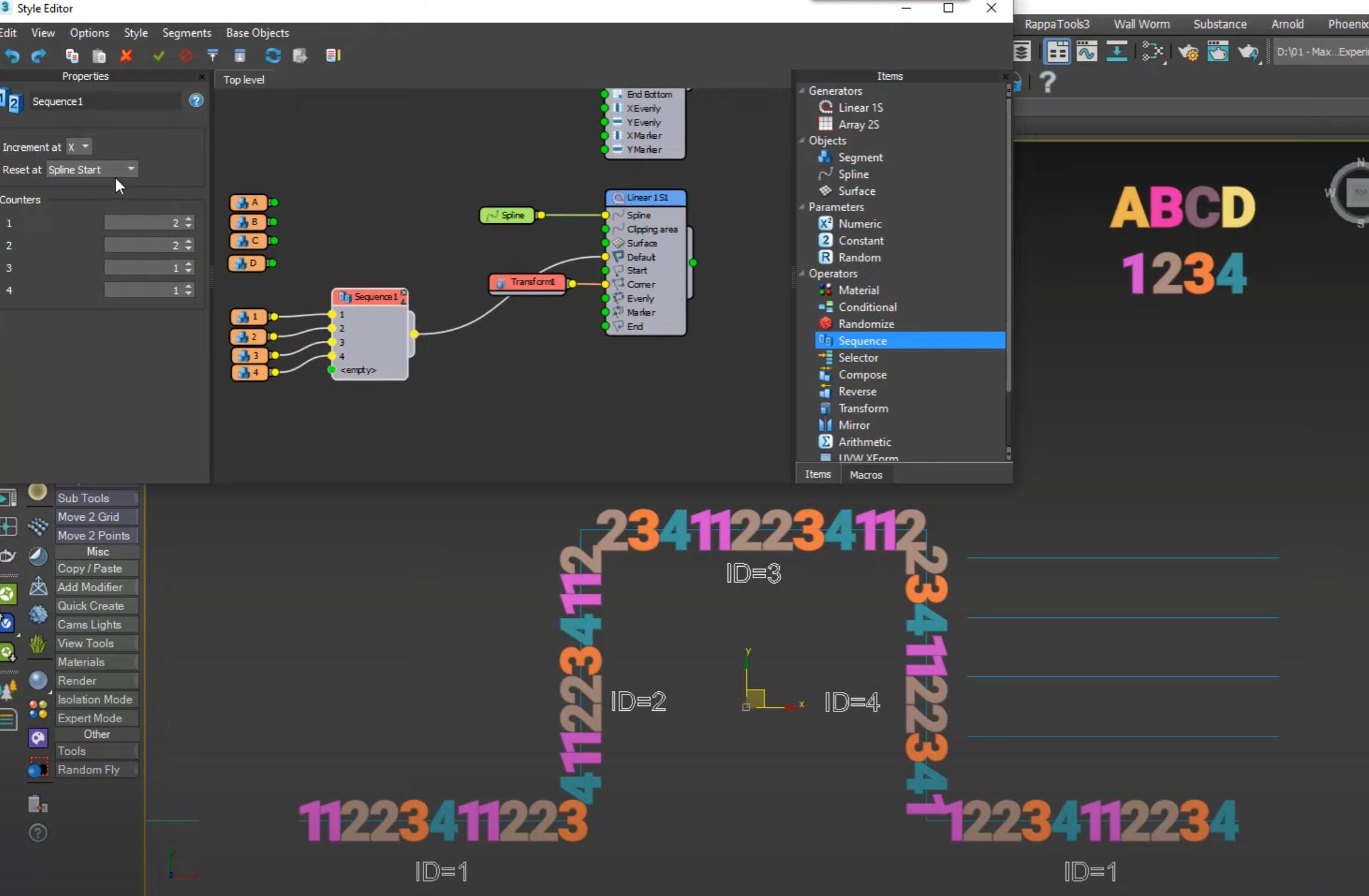The width and height of the screenshot is (1369, 896).
Task: Select Reverse operator item
Action: 857,392
